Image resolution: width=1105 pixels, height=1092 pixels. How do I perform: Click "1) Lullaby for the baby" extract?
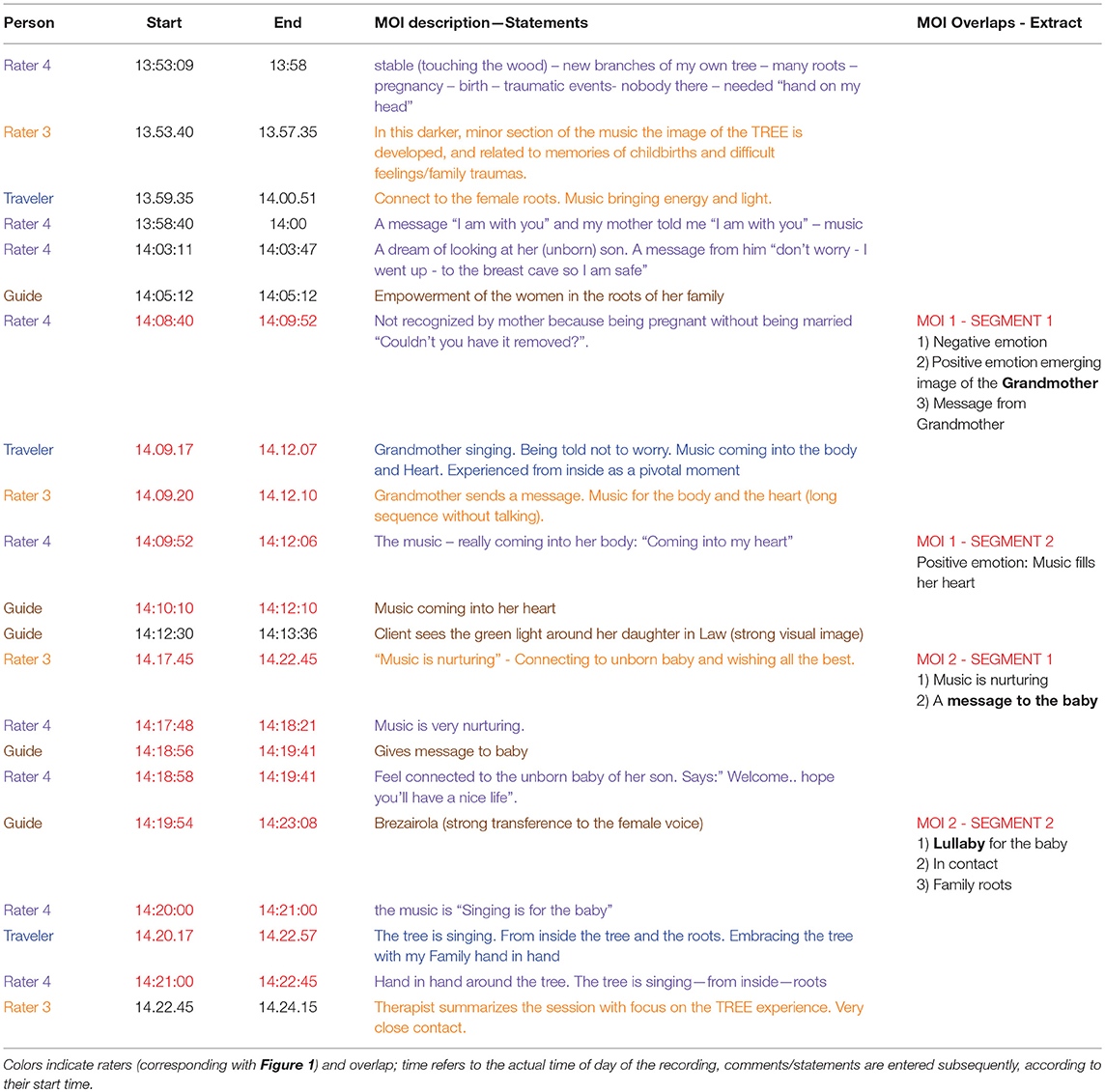tap(992, 844)
